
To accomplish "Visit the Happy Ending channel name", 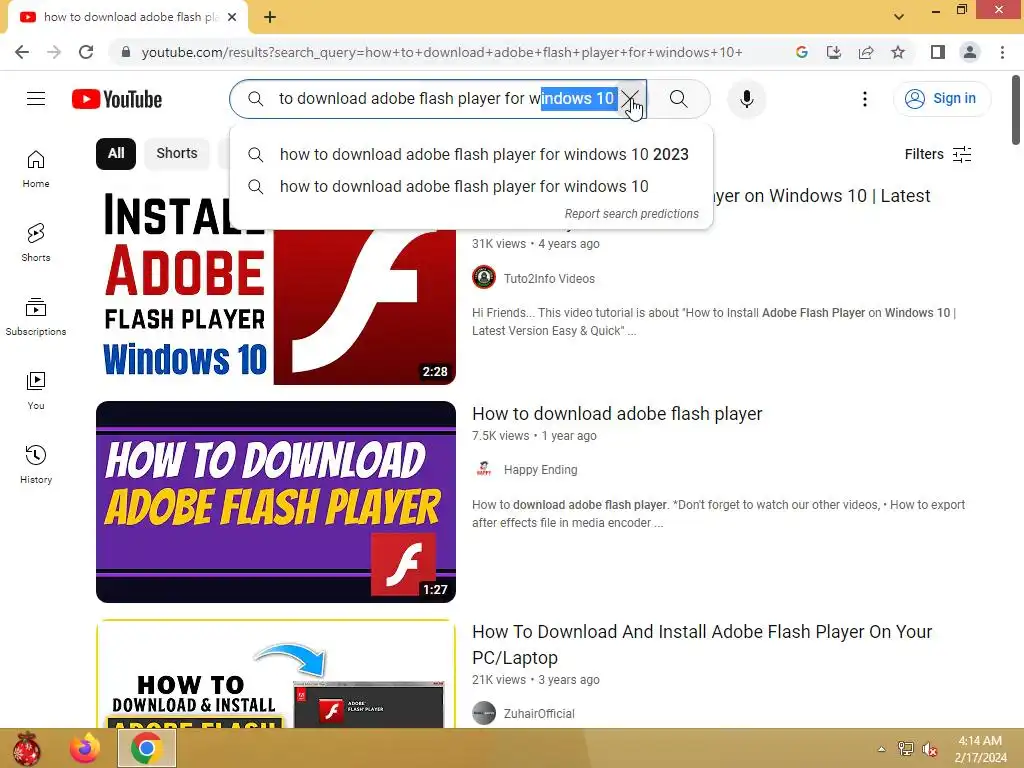I will click(x=540, y=470).
